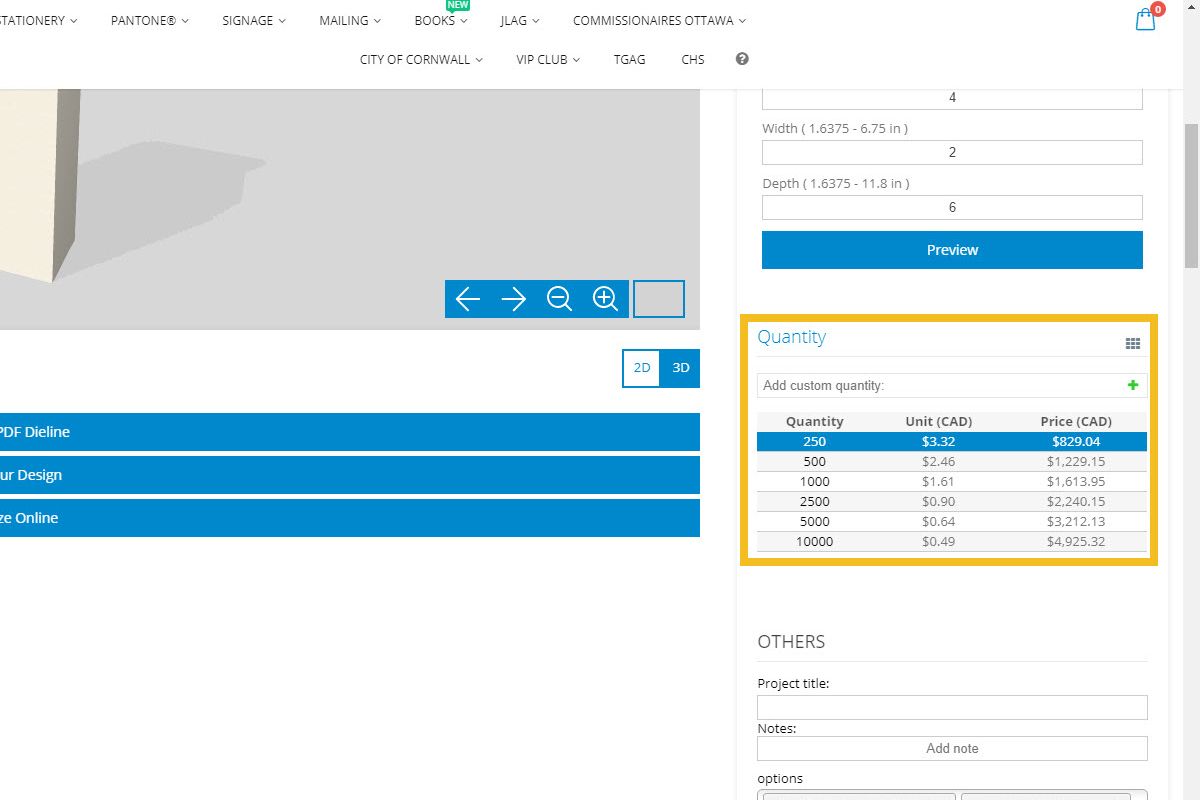Zoom out of the 3D preview
The width and height of the screenshot is (1200, 800).
click(x=559, y=299)
